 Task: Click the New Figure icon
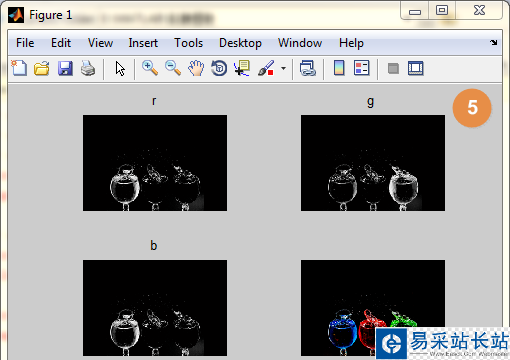(19, 68)
